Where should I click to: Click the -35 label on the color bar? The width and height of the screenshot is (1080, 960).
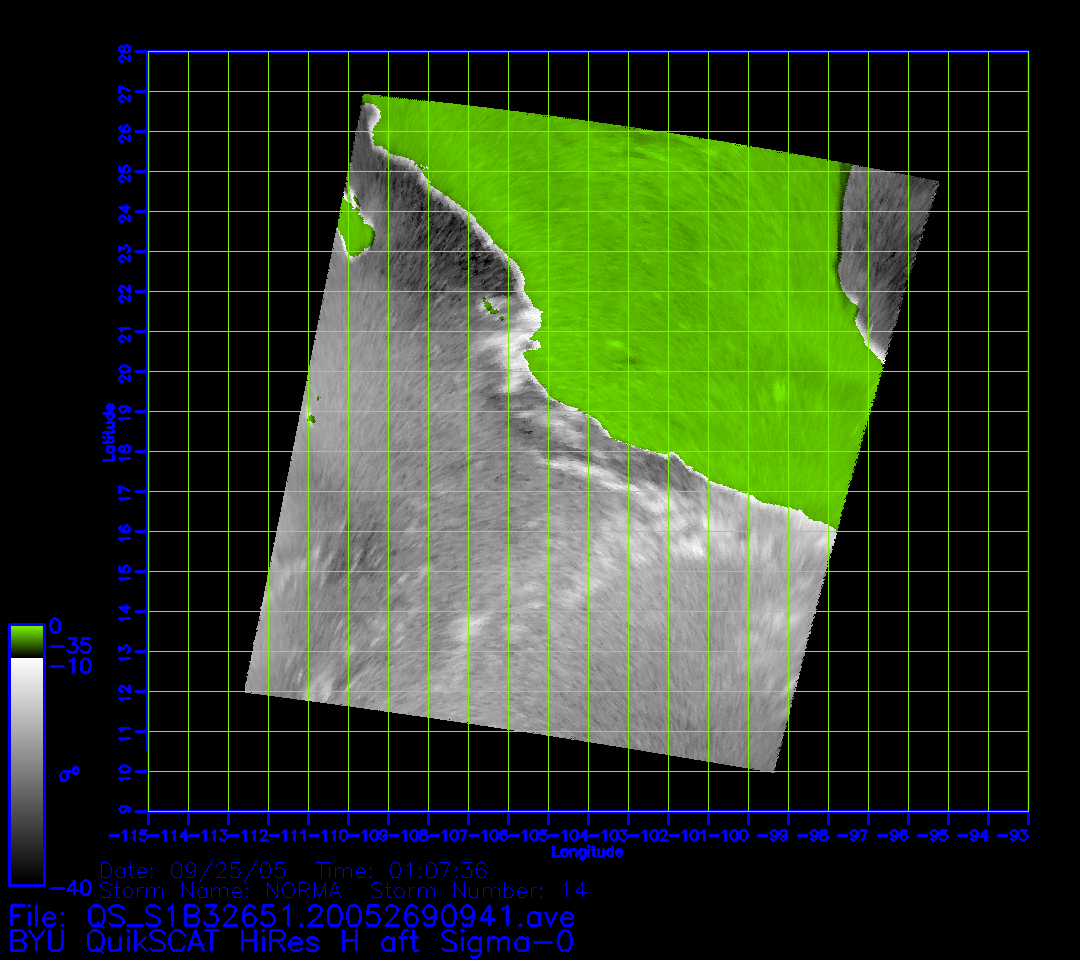[x=71, y=647]
